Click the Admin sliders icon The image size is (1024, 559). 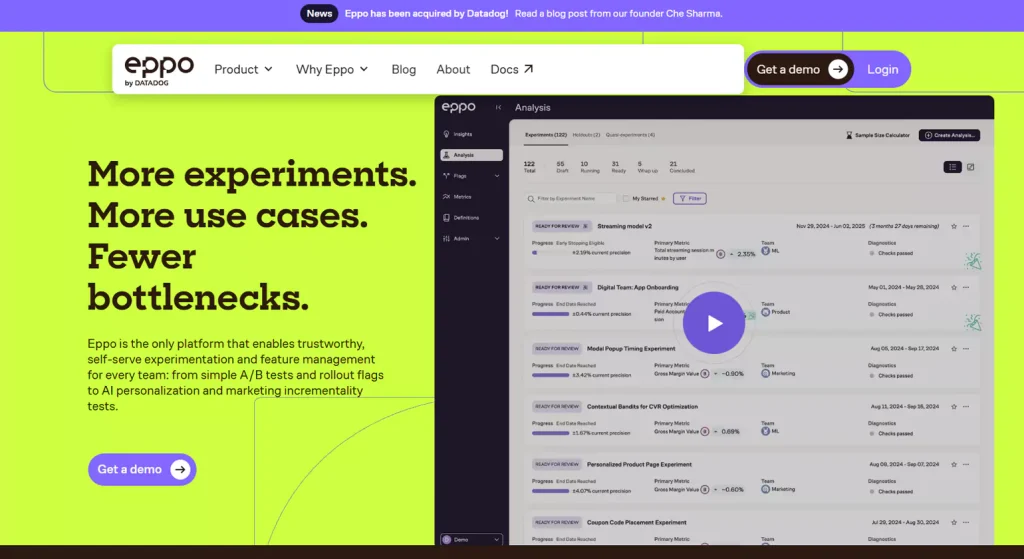(x=447, y=238)
